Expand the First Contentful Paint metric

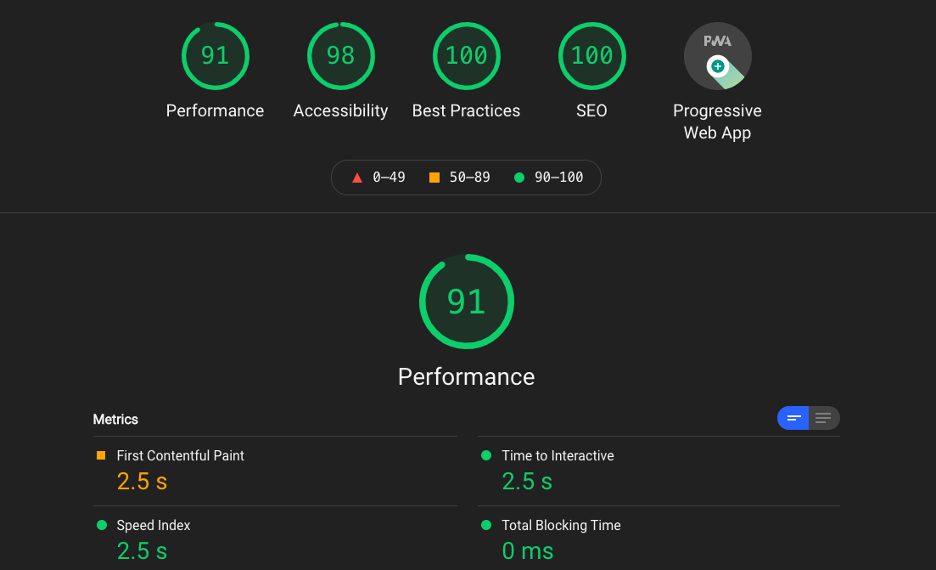[275, 471]
